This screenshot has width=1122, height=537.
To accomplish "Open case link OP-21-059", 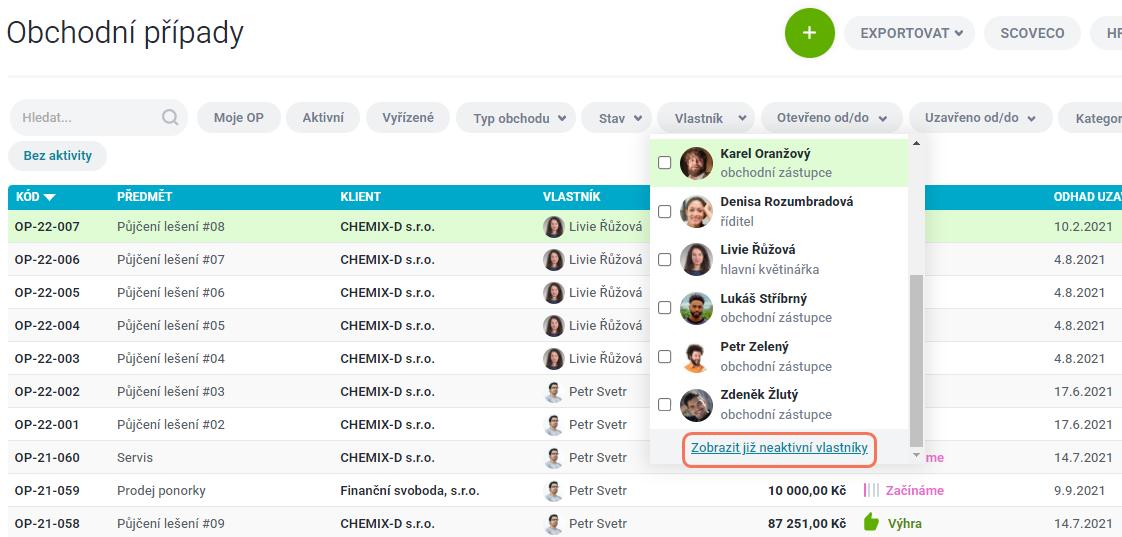I will point(47,490).
